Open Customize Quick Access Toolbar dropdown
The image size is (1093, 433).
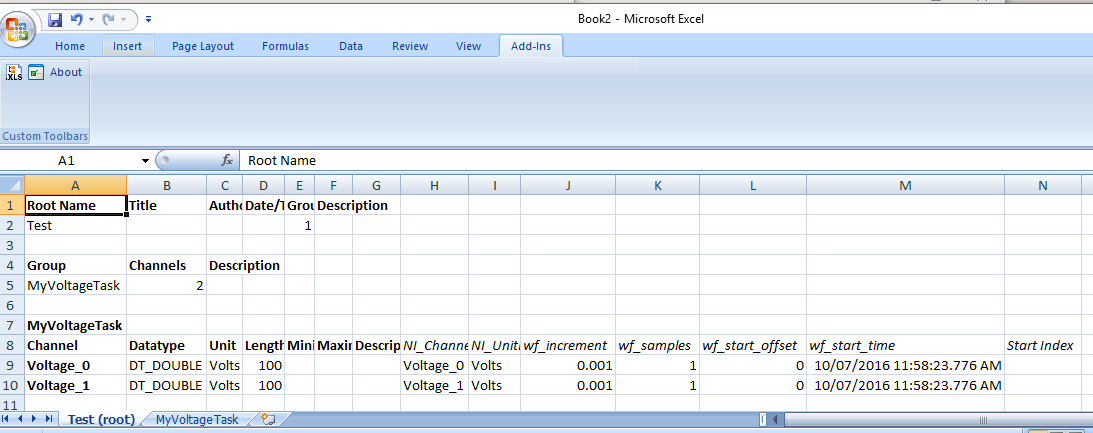pos(148,20)
